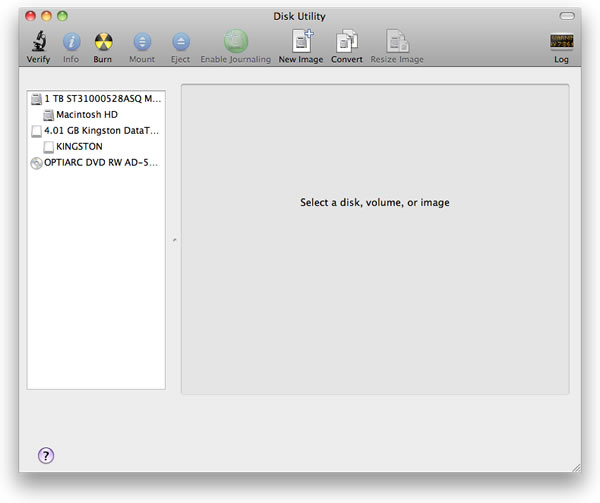Click the Resize Image icon
The height and width of the screenshot is (503, 600).
(x=398, y=42)
